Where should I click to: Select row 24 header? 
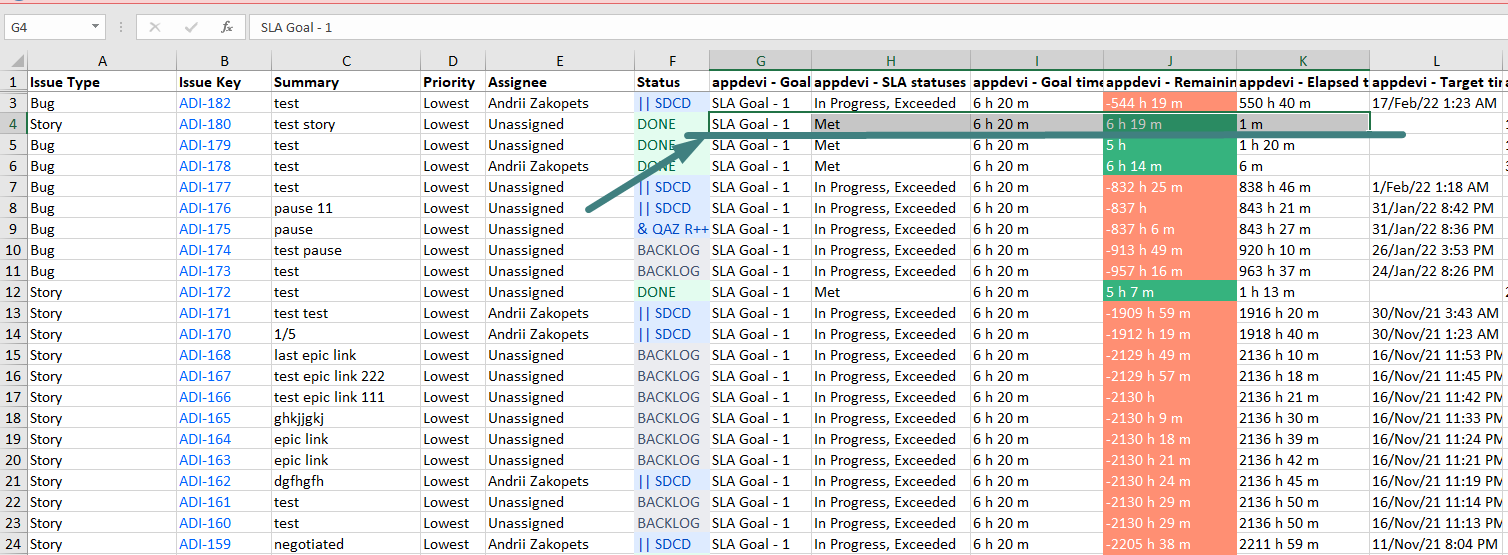click(13, 544)
